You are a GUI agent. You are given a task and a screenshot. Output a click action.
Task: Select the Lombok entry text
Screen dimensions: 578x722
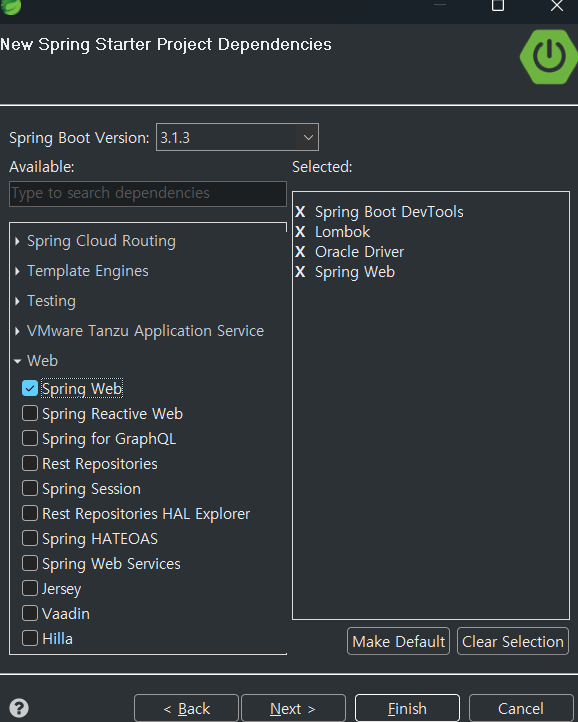tap(342, 232)
